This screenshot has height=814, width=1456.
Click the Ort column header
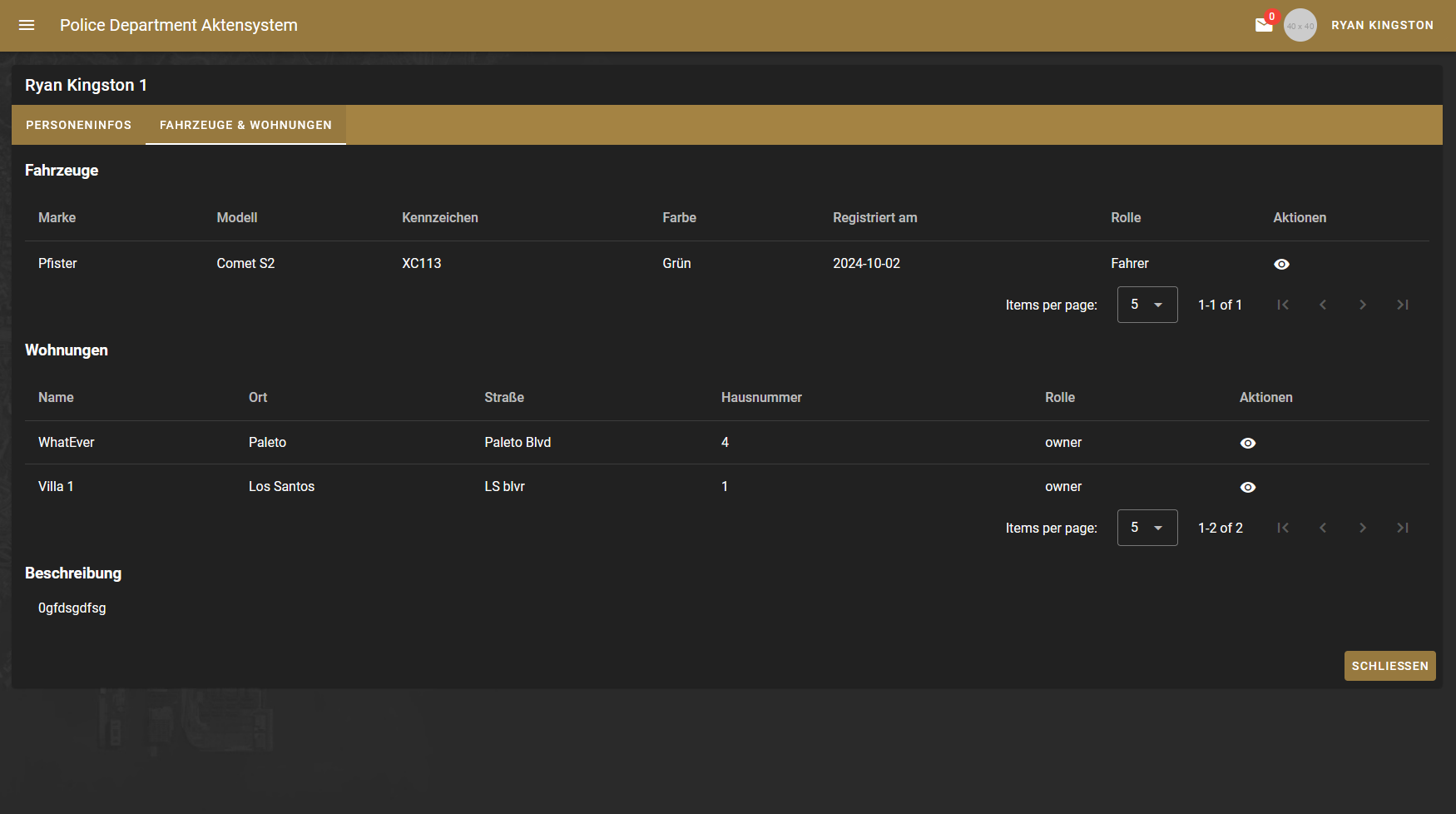coord(258,397)
